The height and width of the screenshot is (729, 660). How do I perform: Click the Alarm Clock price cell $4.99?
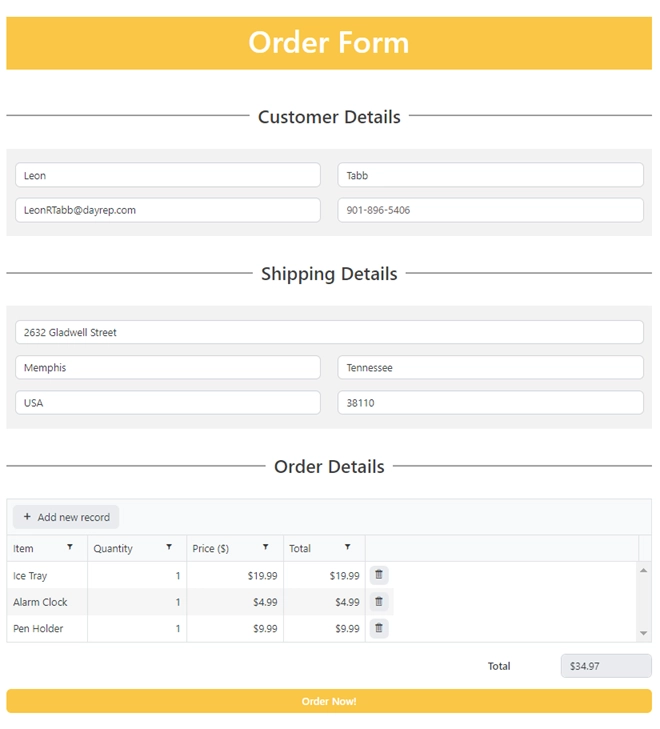[x=235, y=602]
